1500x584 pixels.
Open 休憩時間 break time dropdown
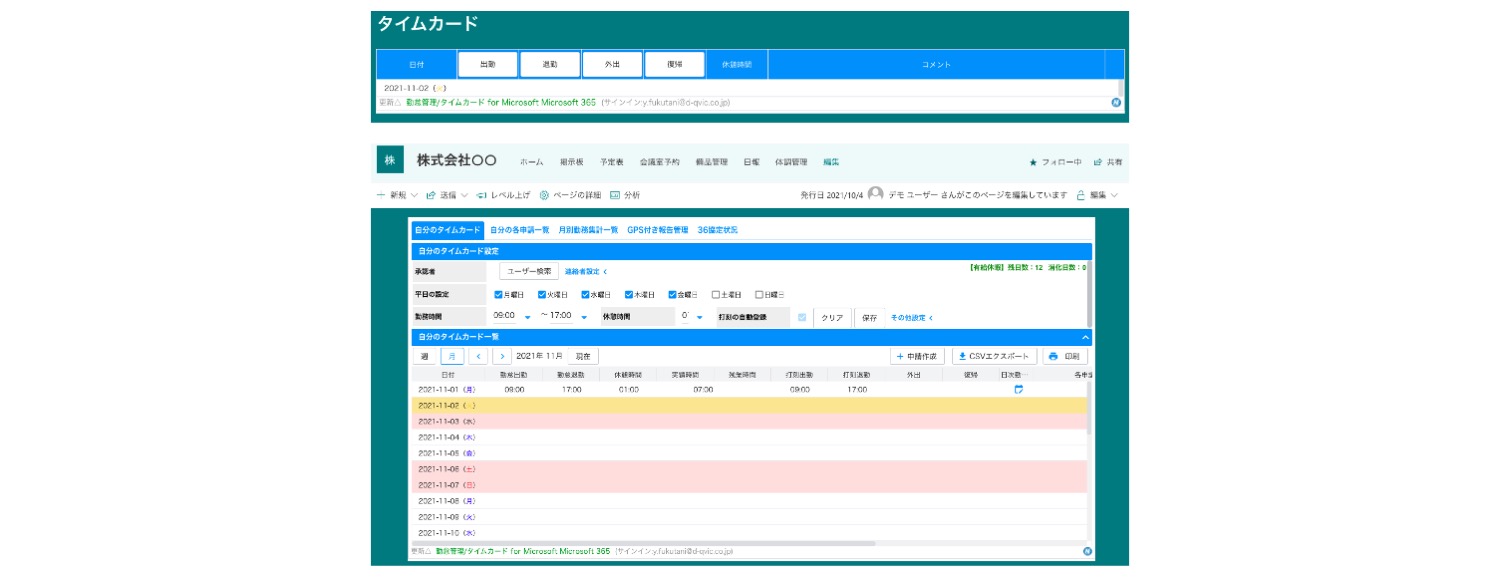[700, 317]
